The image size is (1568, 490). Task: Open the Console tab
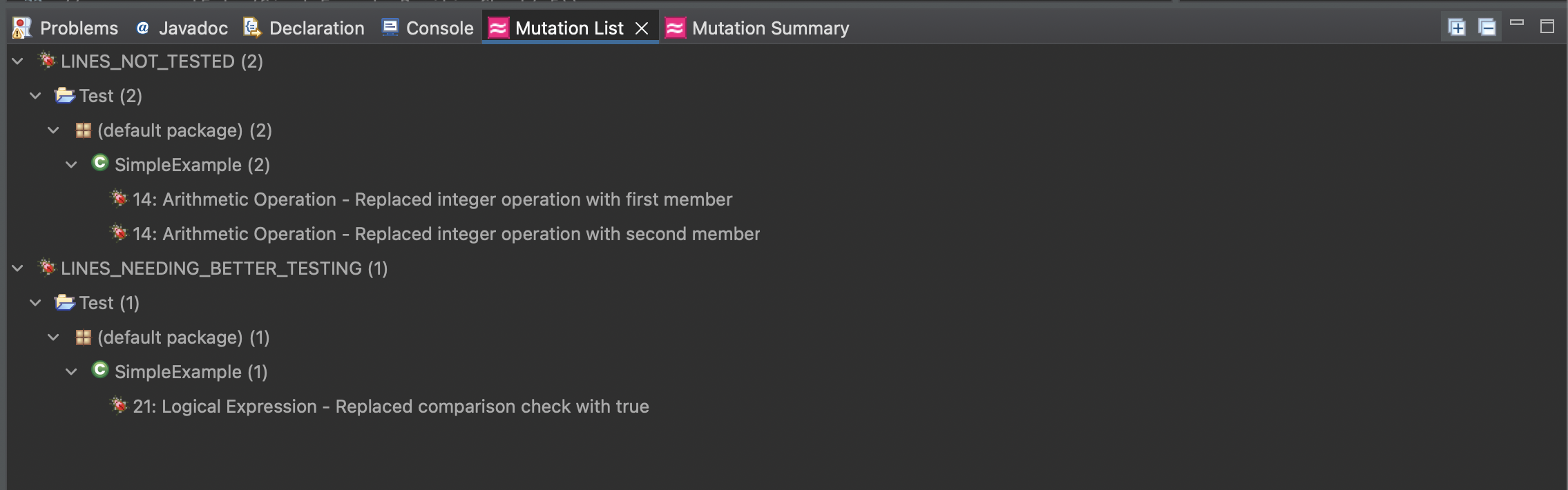tap(439, 28)
